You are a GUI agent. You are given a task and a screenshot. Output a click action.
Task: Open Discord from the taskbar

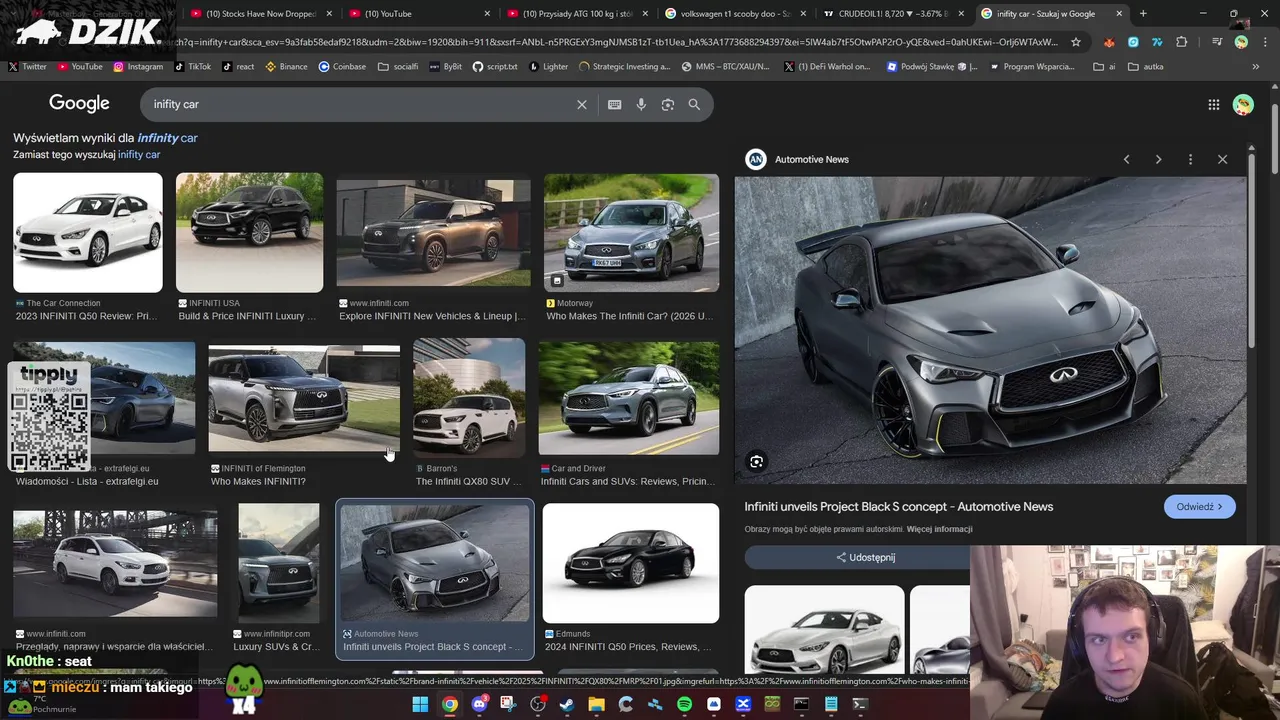pos(479,704)
